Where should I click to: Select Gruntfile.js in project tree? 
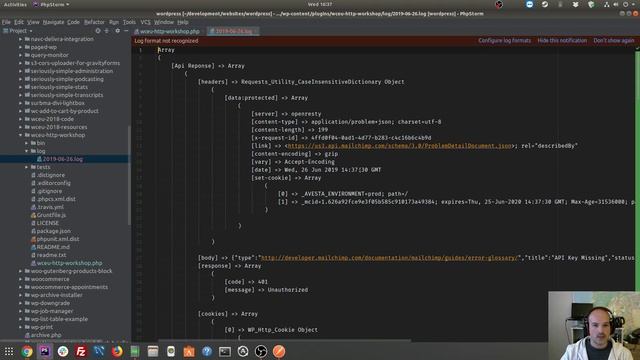pyautogui.click(x=51, y=215)
